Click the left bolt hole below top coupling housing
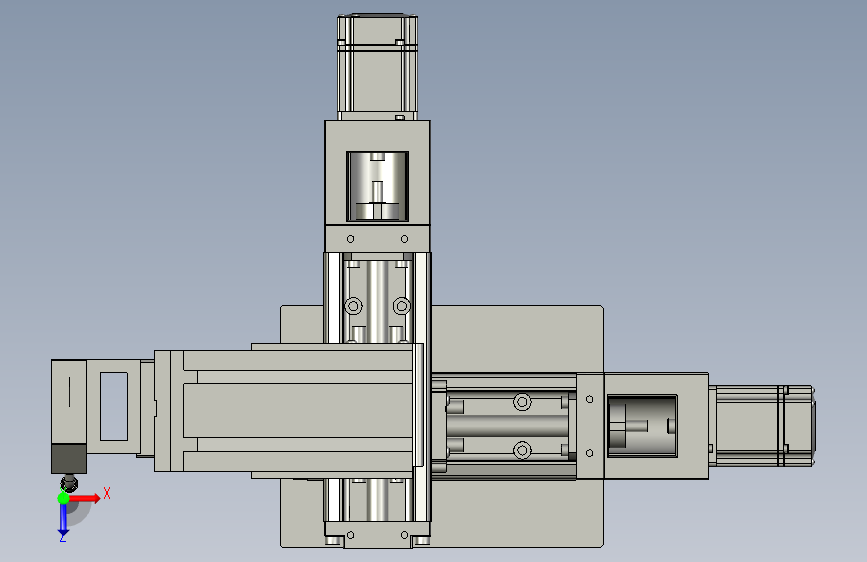Image resolution: width=867 pixels, height=562 pixels. [x=351, y=239]
